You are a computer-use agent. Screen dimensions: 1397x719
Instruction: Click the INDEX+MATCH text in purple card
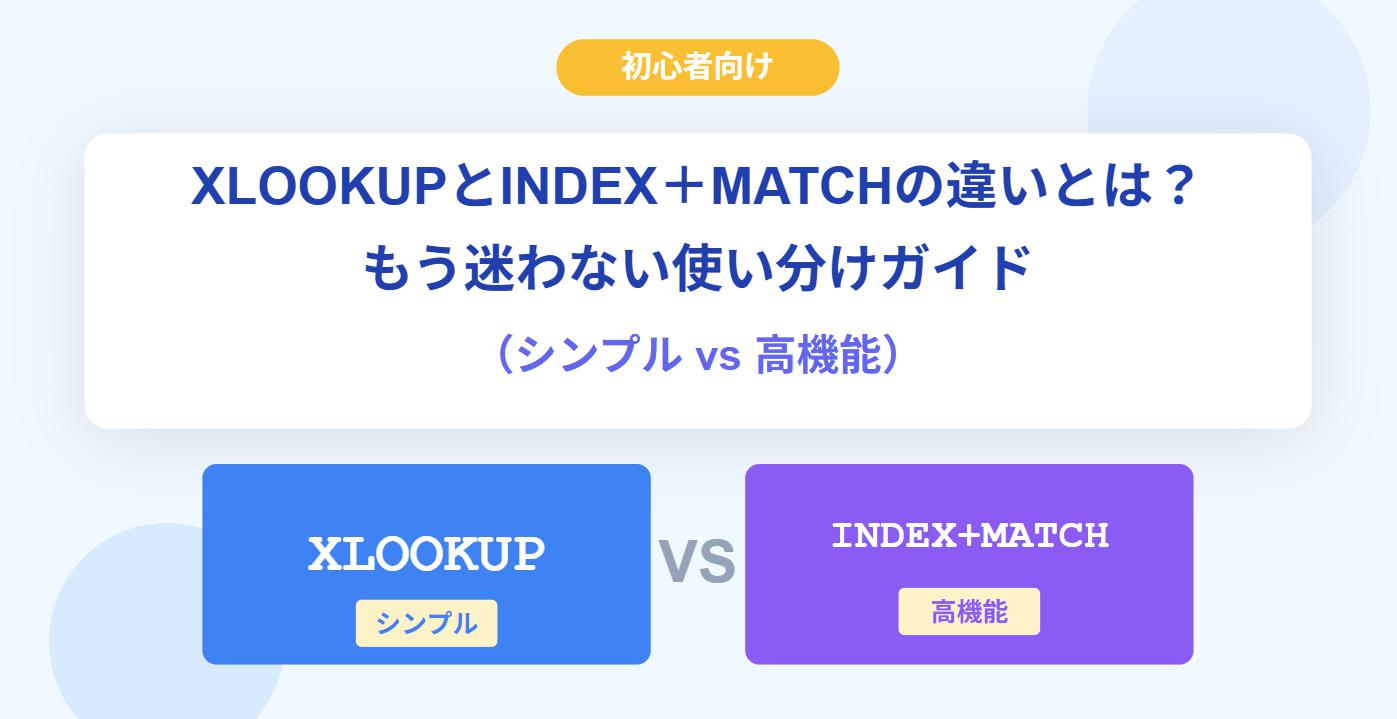tap(969, 535)
